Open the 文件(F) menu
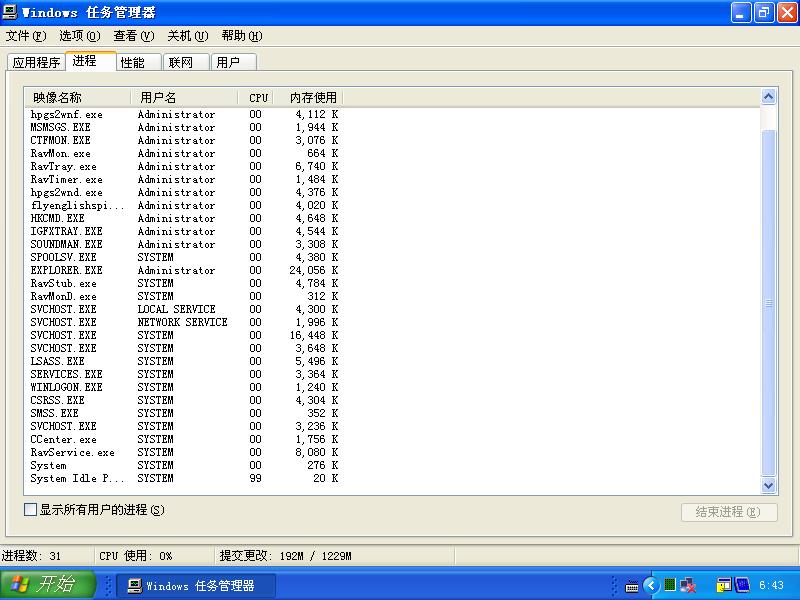800x600 pixels. (x=26, y=36)
